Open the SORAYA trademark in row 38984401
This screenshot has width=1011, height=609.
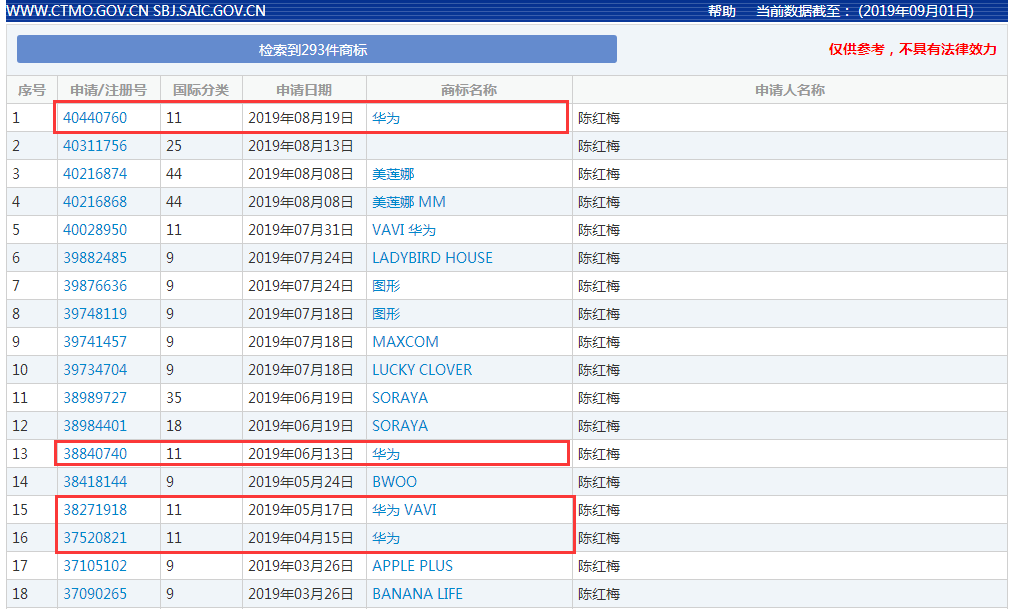pos(400,426)
